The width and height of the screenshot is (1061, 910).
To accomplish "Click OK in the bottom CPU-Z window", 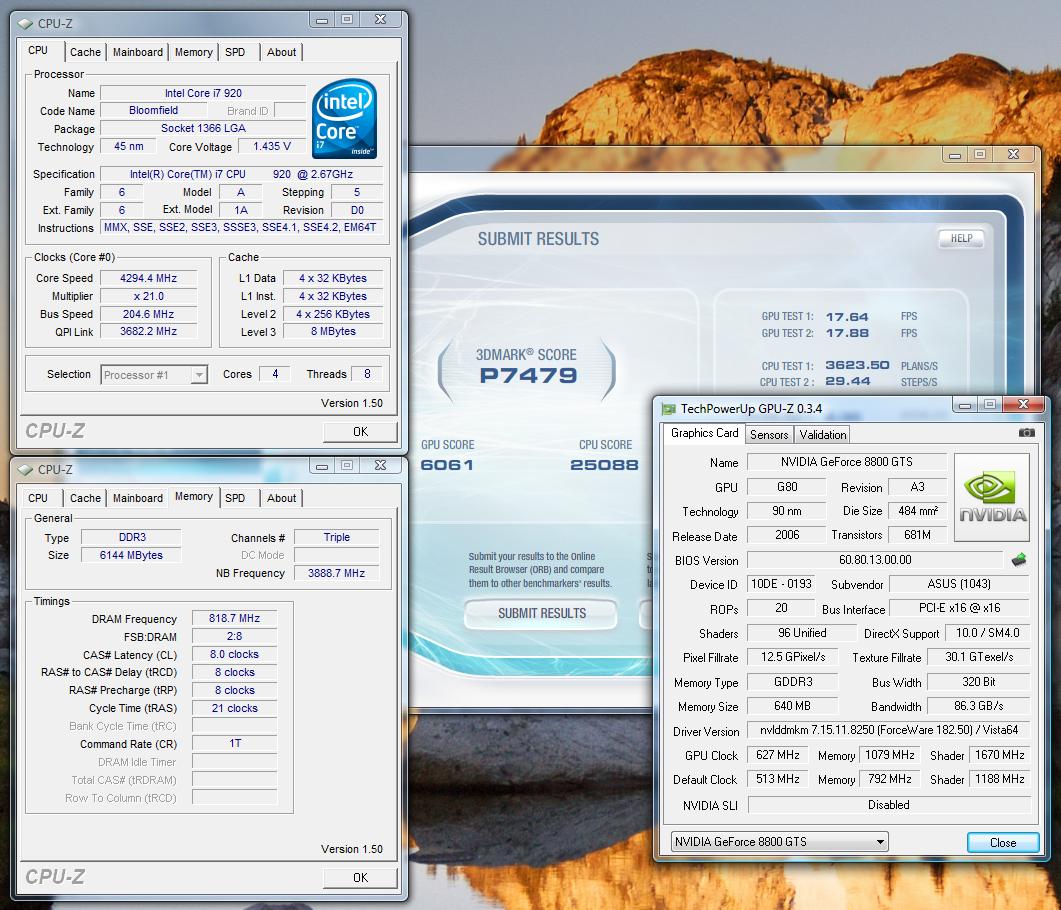I will click(360, 878).
